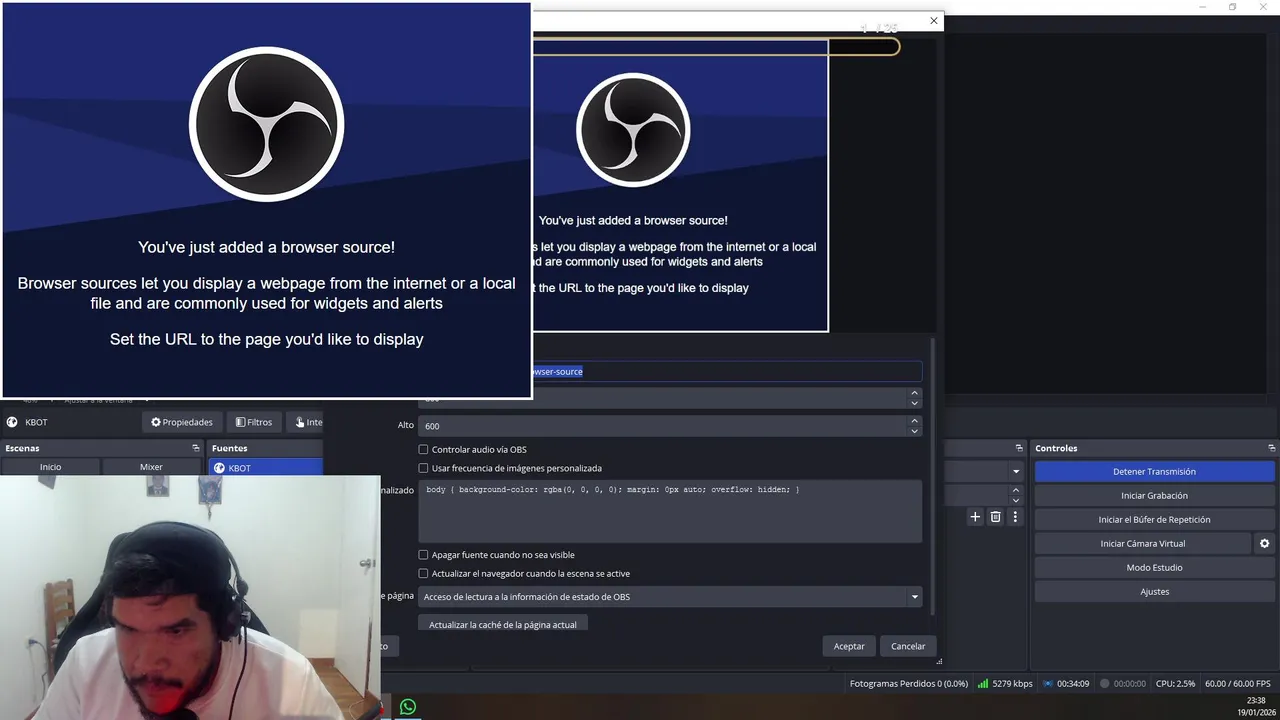Select the Inicio scene
This screenshot has height=720, width=1280.
(x=50, y=467)
